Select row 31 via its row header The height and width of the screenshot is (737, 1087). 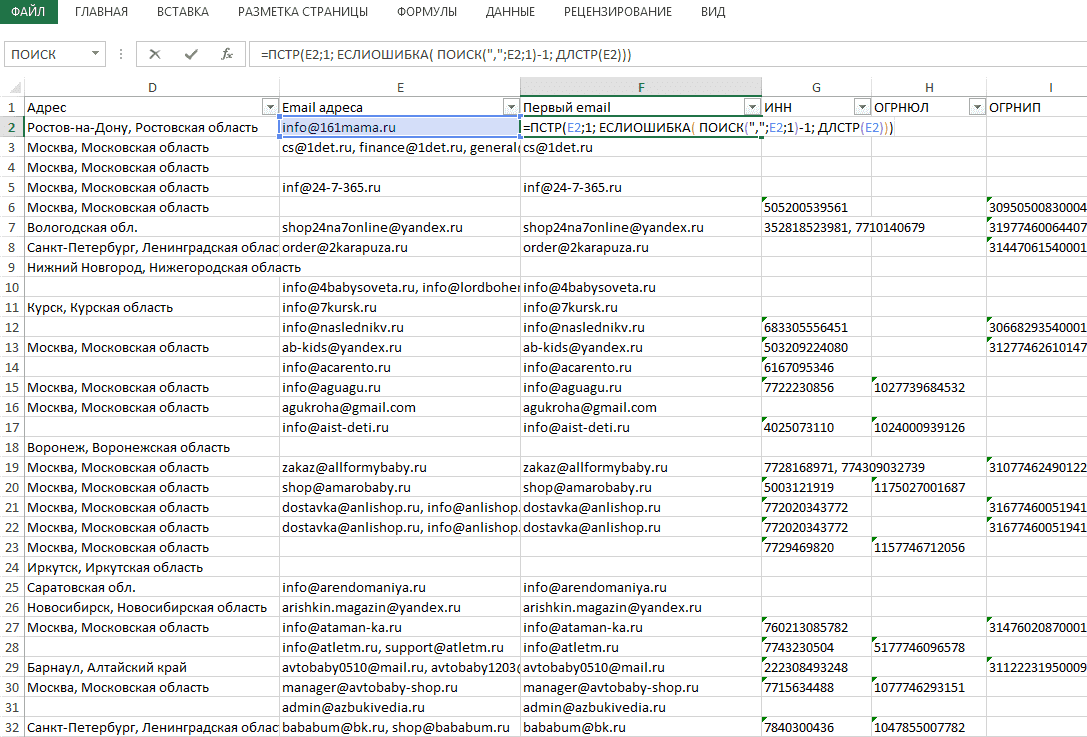point(12,708)
